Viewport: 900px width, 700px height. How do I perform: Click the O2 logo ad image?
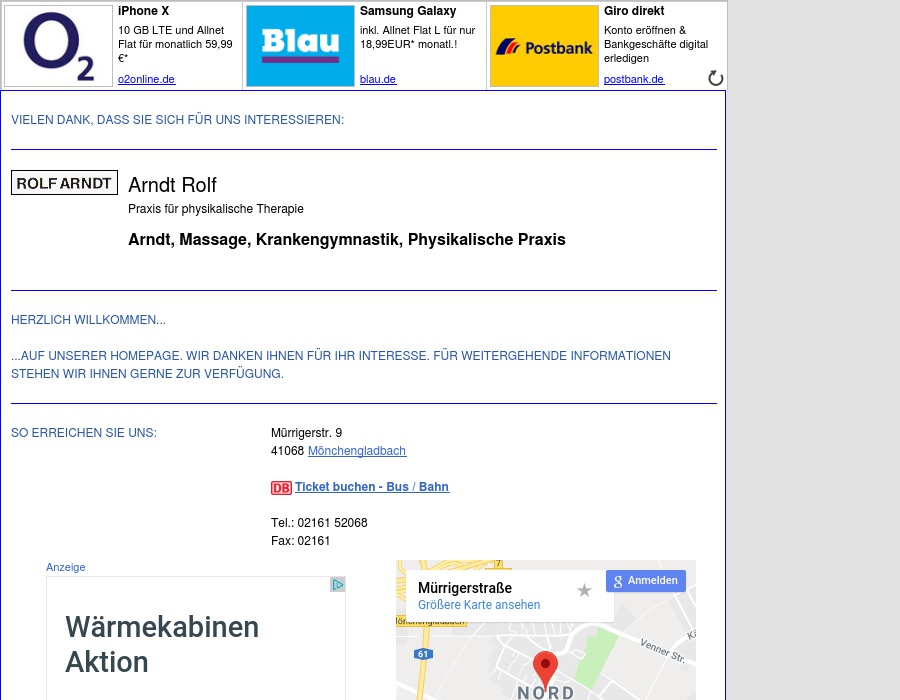tap(58, 46)
